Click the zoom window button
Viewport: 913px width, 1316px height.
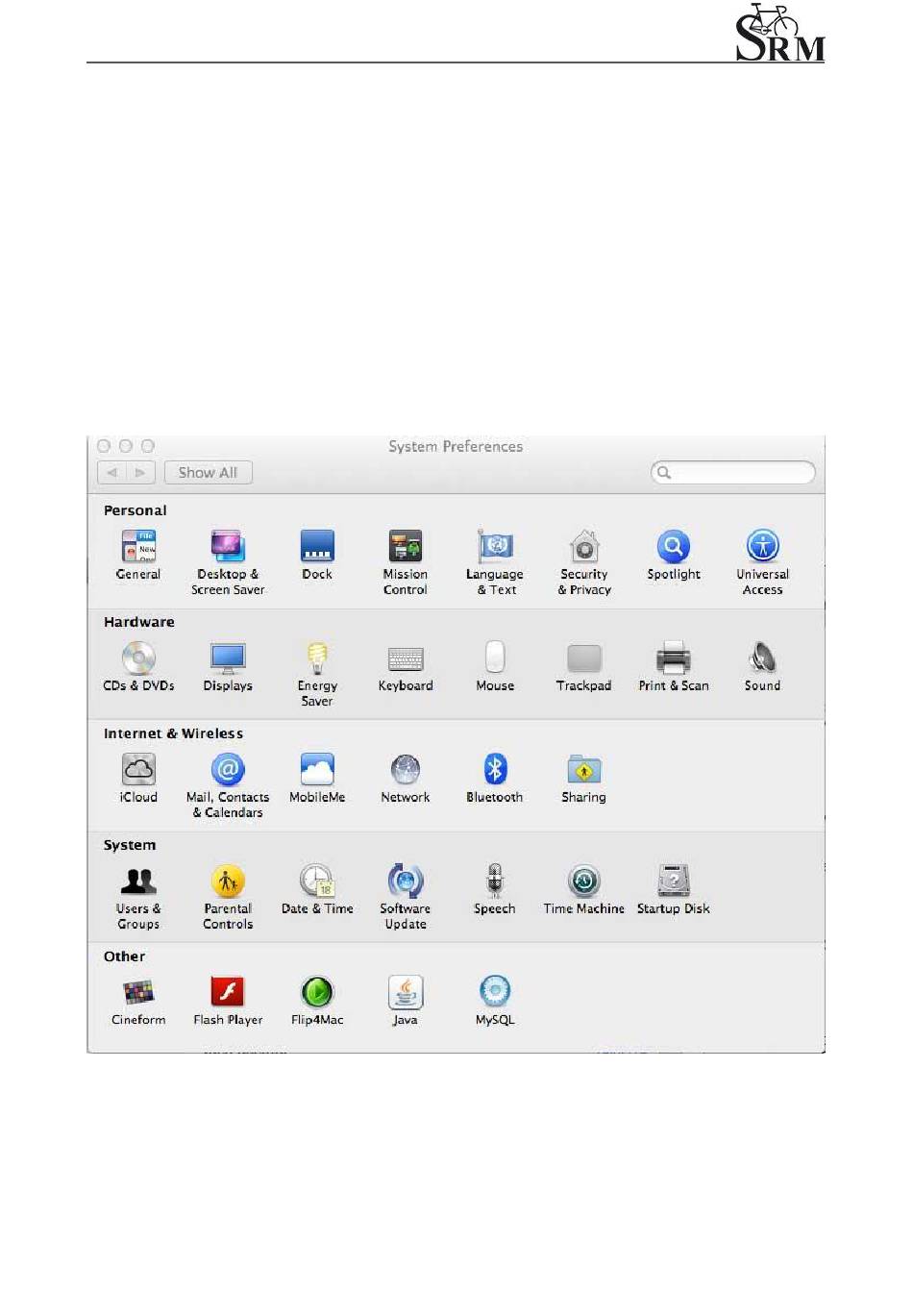coord(147,446)
